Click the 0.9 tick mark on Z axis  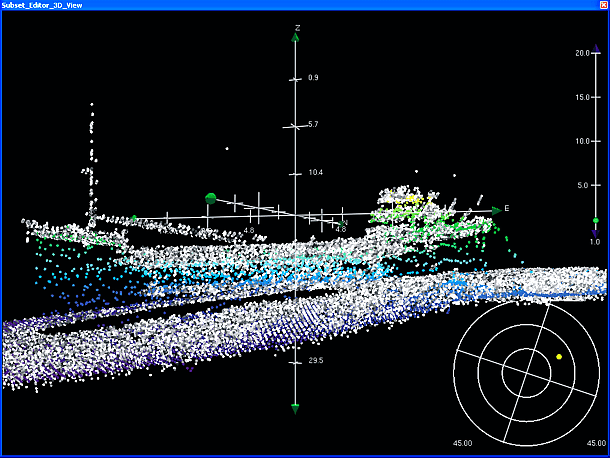coord(295,78)
